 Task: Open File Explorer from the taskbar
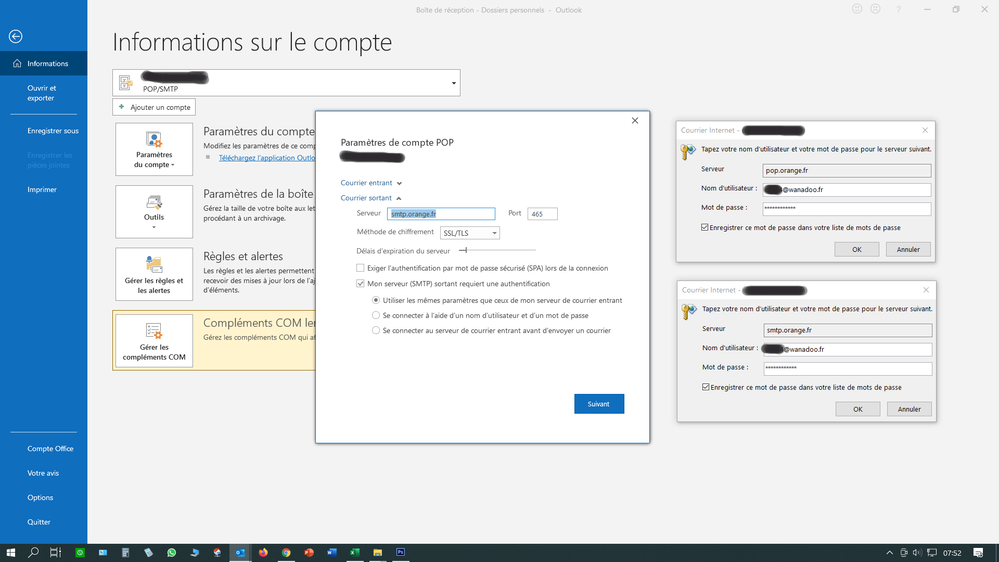pos(378,552)
